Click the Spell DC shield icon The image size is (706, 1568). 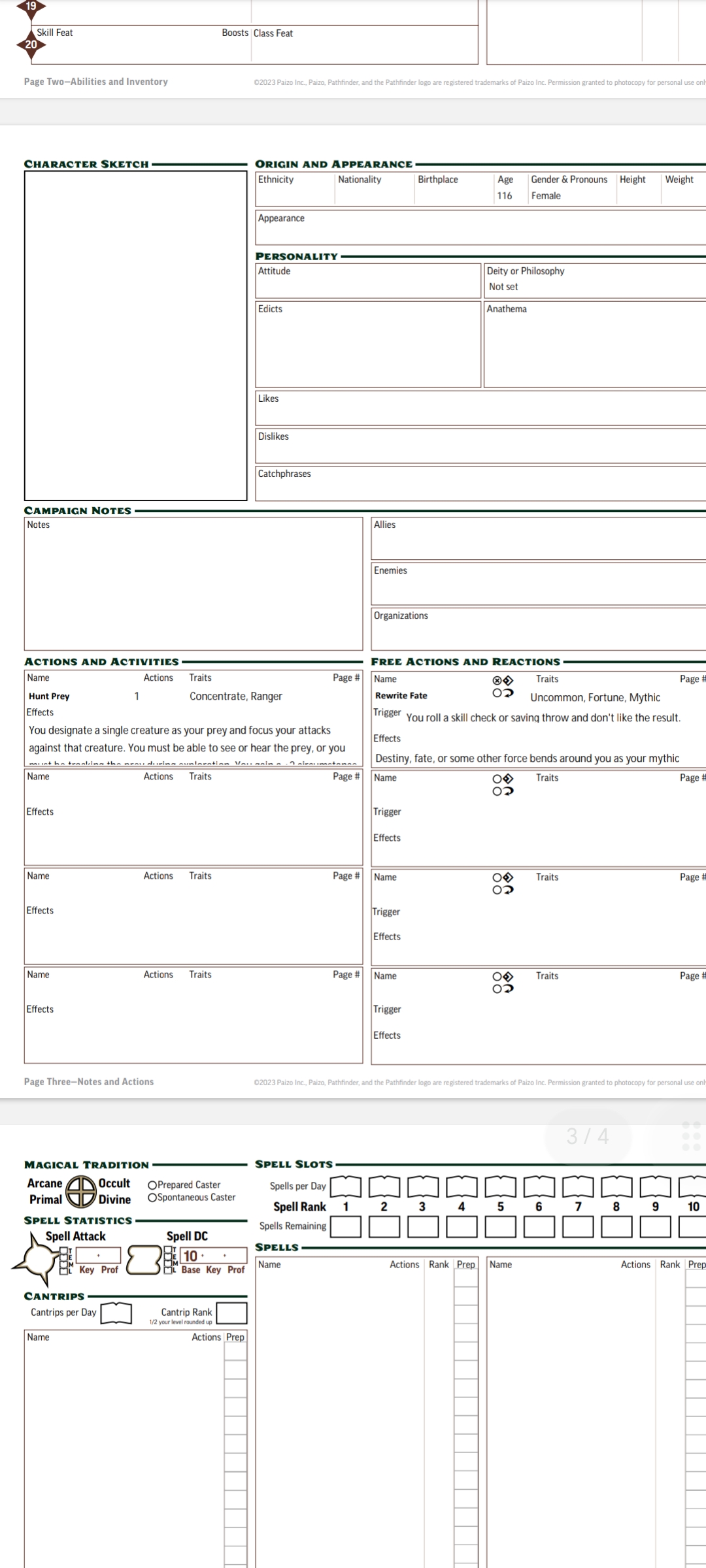(144, 1260)
